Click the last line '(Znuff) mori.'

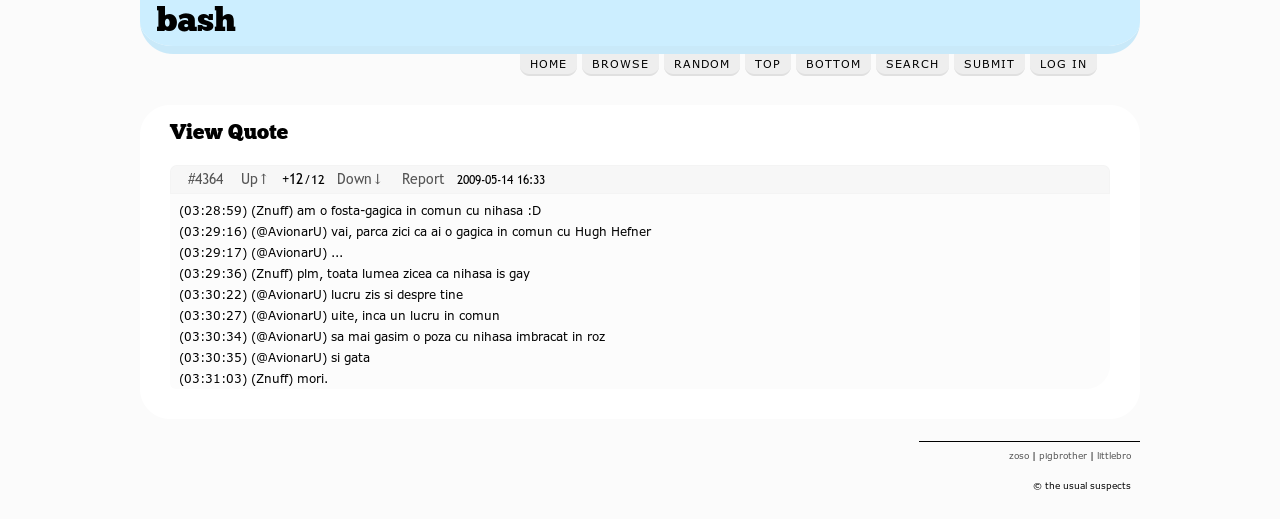point(253,378)
